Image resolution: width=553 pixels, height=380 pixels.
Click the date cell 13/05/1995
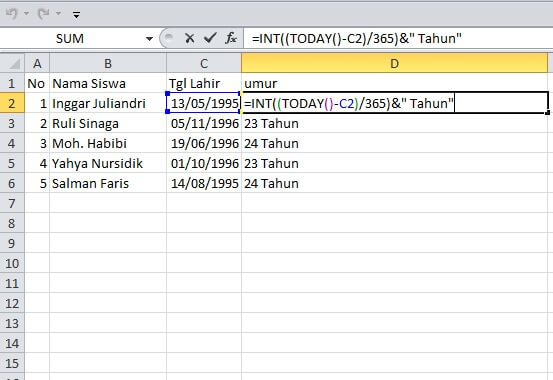(204, 103)
